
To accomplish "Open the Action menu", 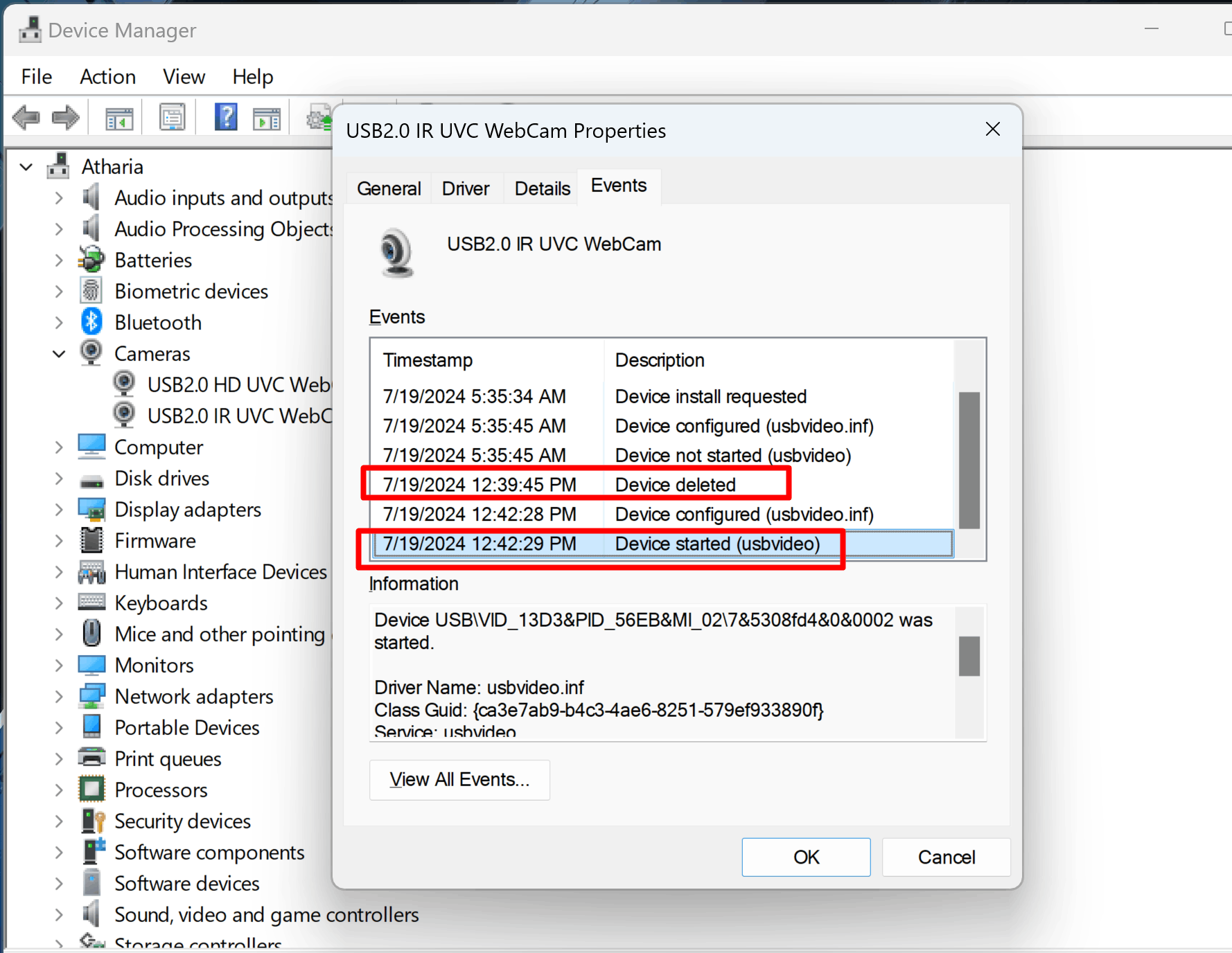I will (x=107, y=76).
